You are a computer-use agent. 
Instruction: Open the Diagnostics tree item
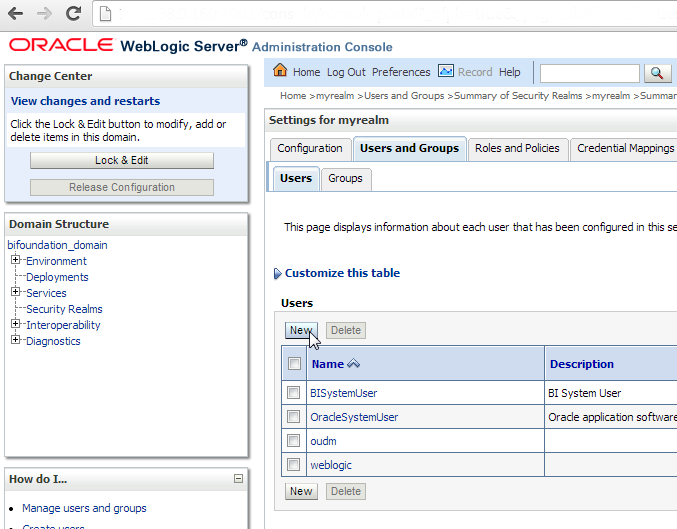point(53,341)
